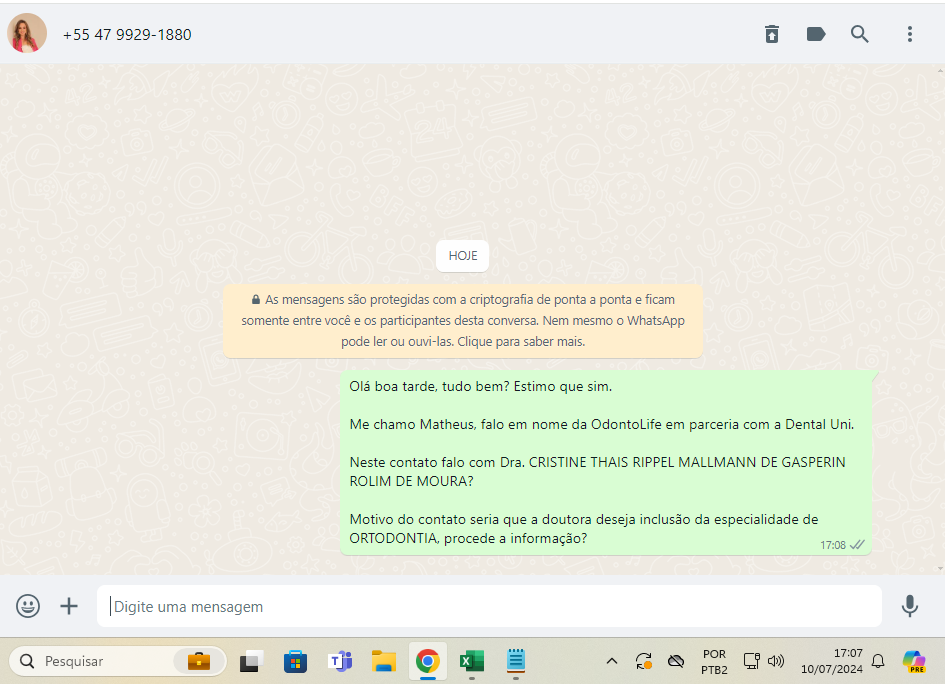Open clock showing 17:07 10/07/2024

click(x=831, y=661)
